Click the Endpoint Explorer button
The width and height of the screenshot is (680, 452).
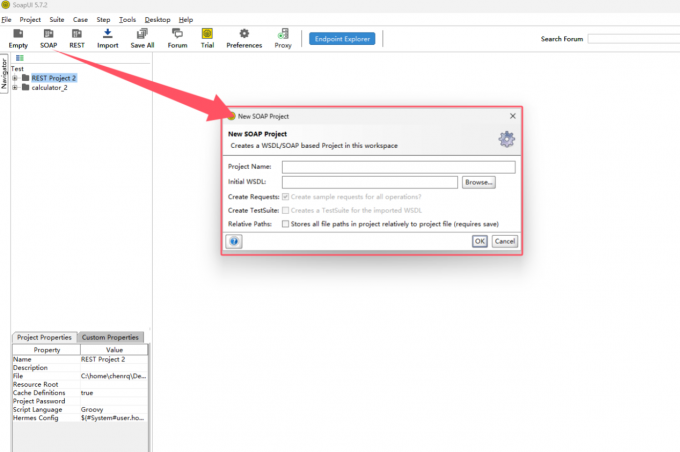[342, 39]
